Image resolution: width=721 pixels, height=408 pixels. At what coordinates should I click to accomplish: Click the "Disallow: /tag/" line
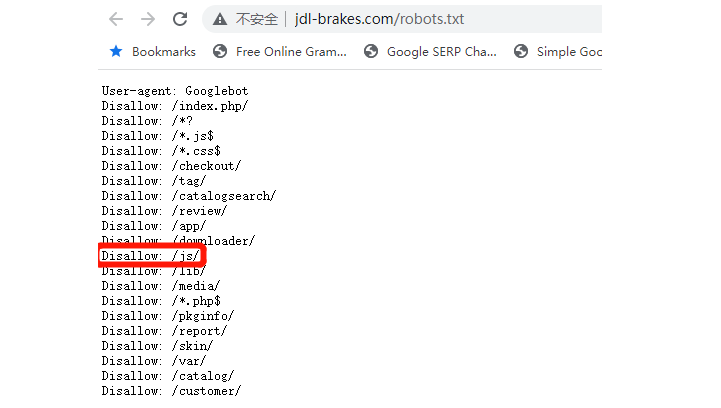click(154, 181)
